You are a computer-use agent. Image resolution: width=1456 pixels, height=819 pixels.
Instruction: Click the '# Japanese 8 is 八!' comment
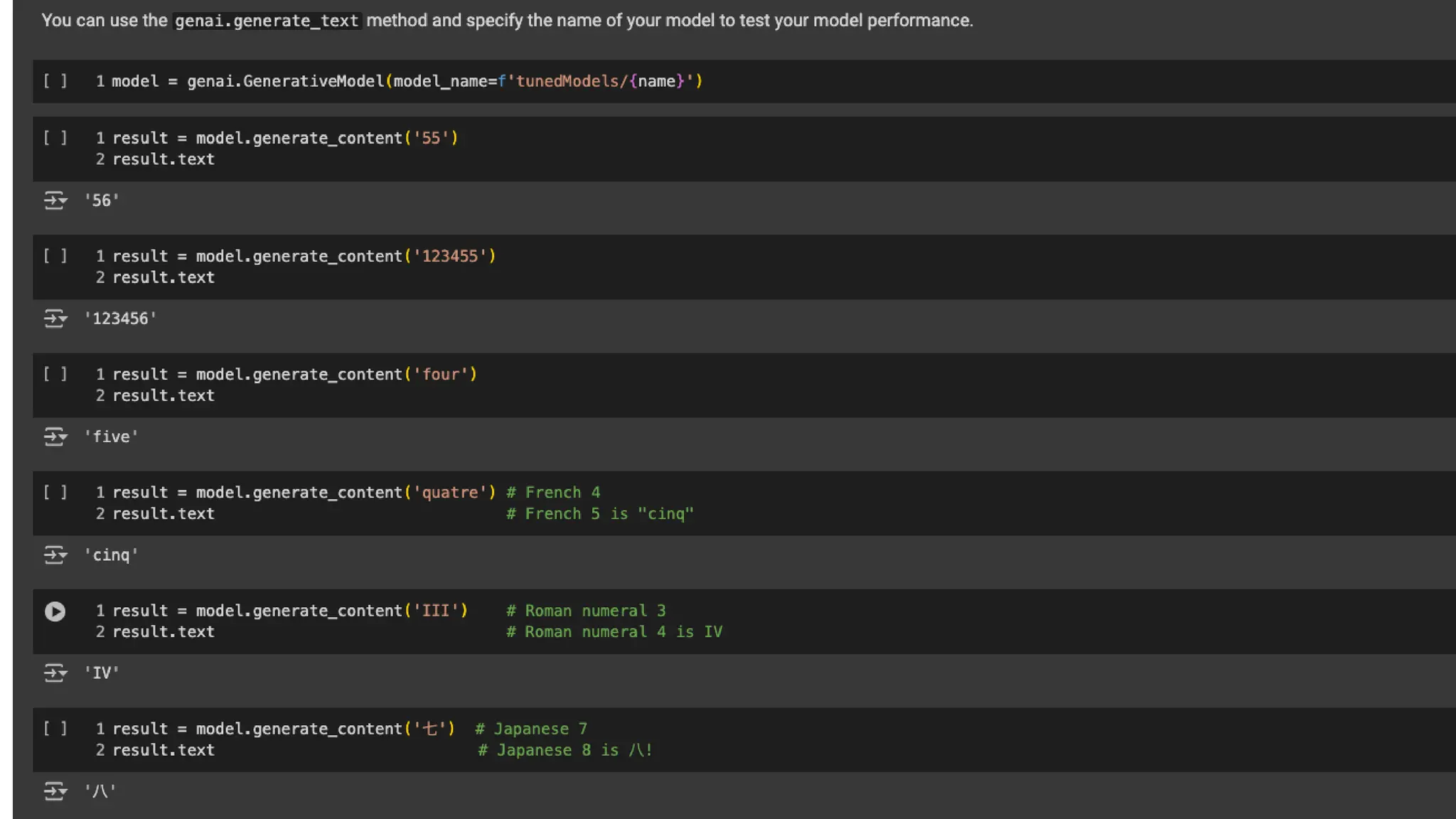565,750
